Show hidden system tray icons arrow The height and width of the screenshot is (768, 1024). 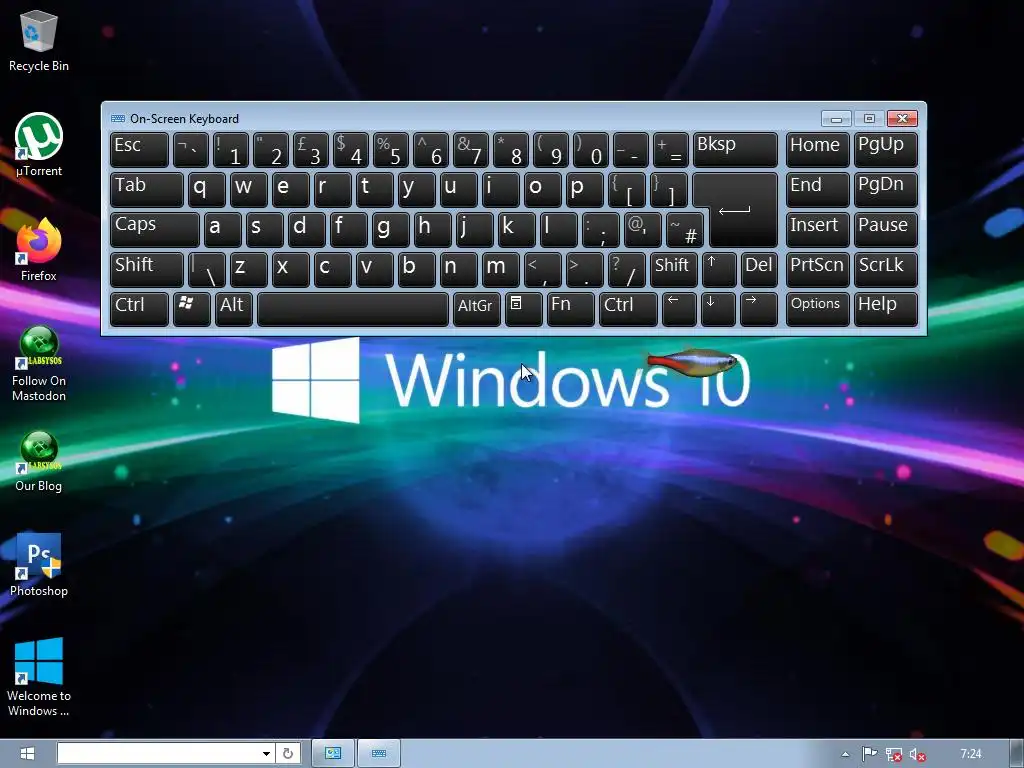(x=845, y=754)
